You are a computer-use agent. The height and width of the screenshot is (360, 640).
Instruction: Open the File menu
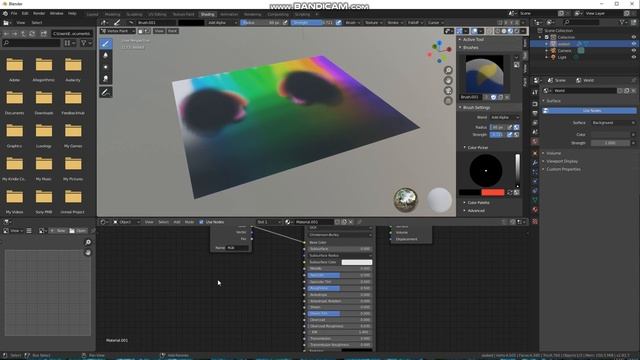pos(14,13)
